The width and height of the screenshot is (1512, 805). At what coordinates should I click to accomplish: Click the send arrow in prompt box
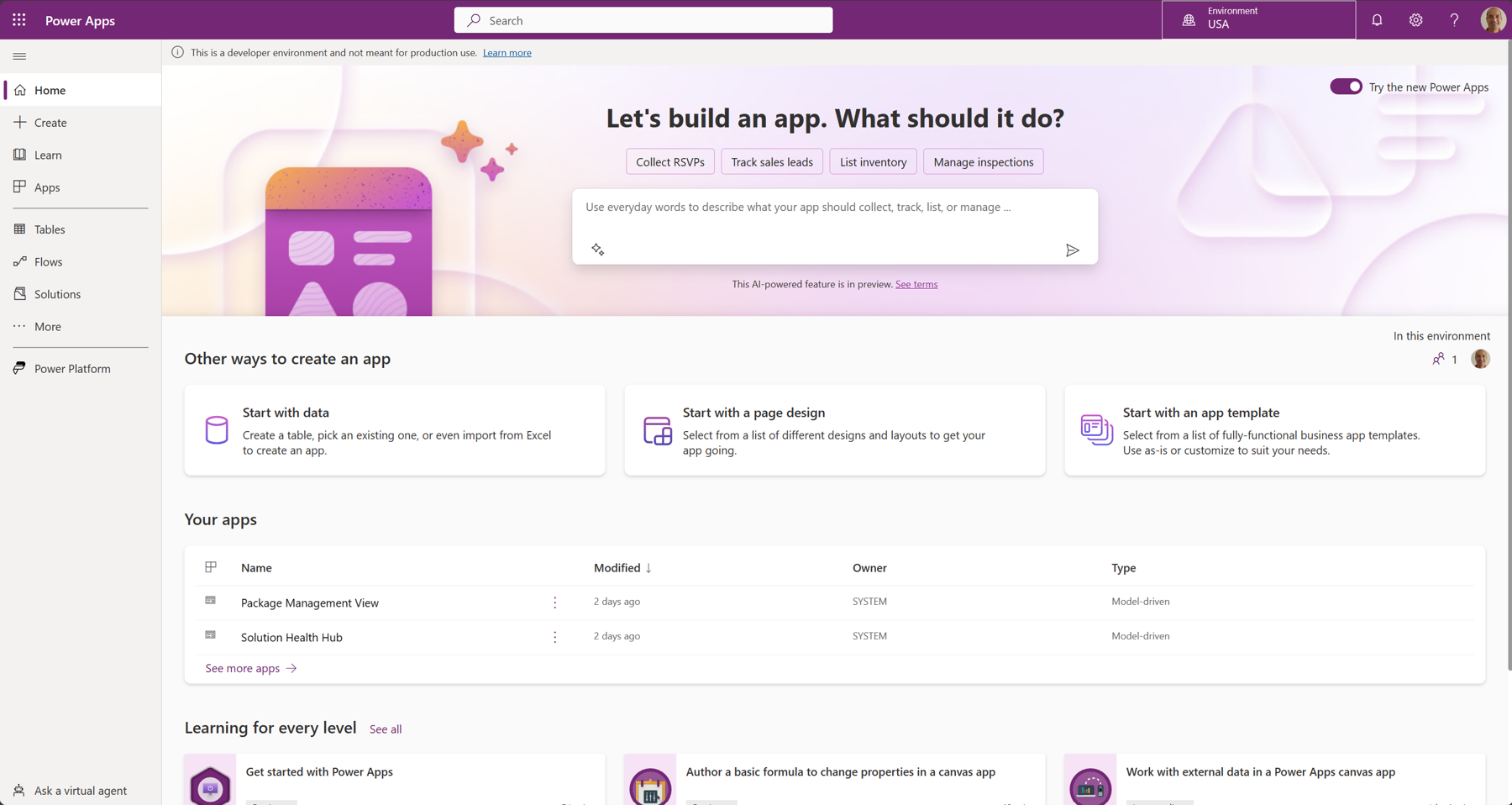tap(1072, 250)
